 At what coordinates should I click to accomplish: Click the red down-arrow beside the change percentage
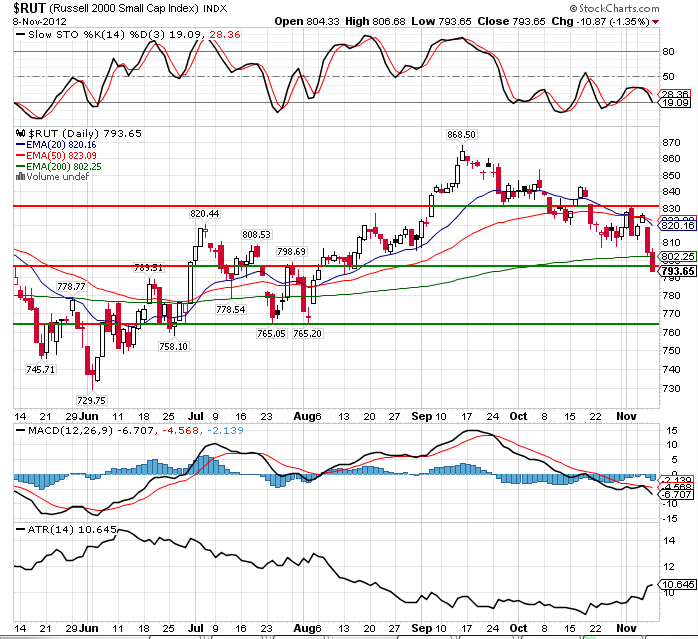[x=656, y=21]
